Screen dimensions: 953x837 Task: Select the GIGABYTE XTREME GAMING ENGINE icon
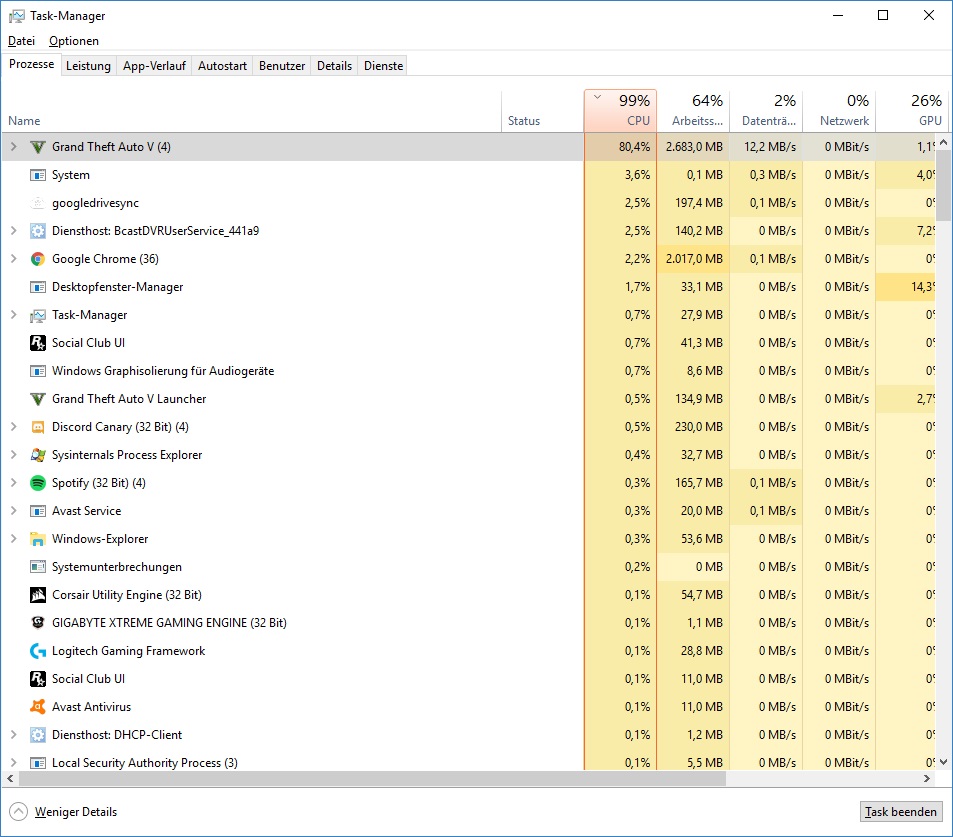pyautogui.click(x=38, y=622)
